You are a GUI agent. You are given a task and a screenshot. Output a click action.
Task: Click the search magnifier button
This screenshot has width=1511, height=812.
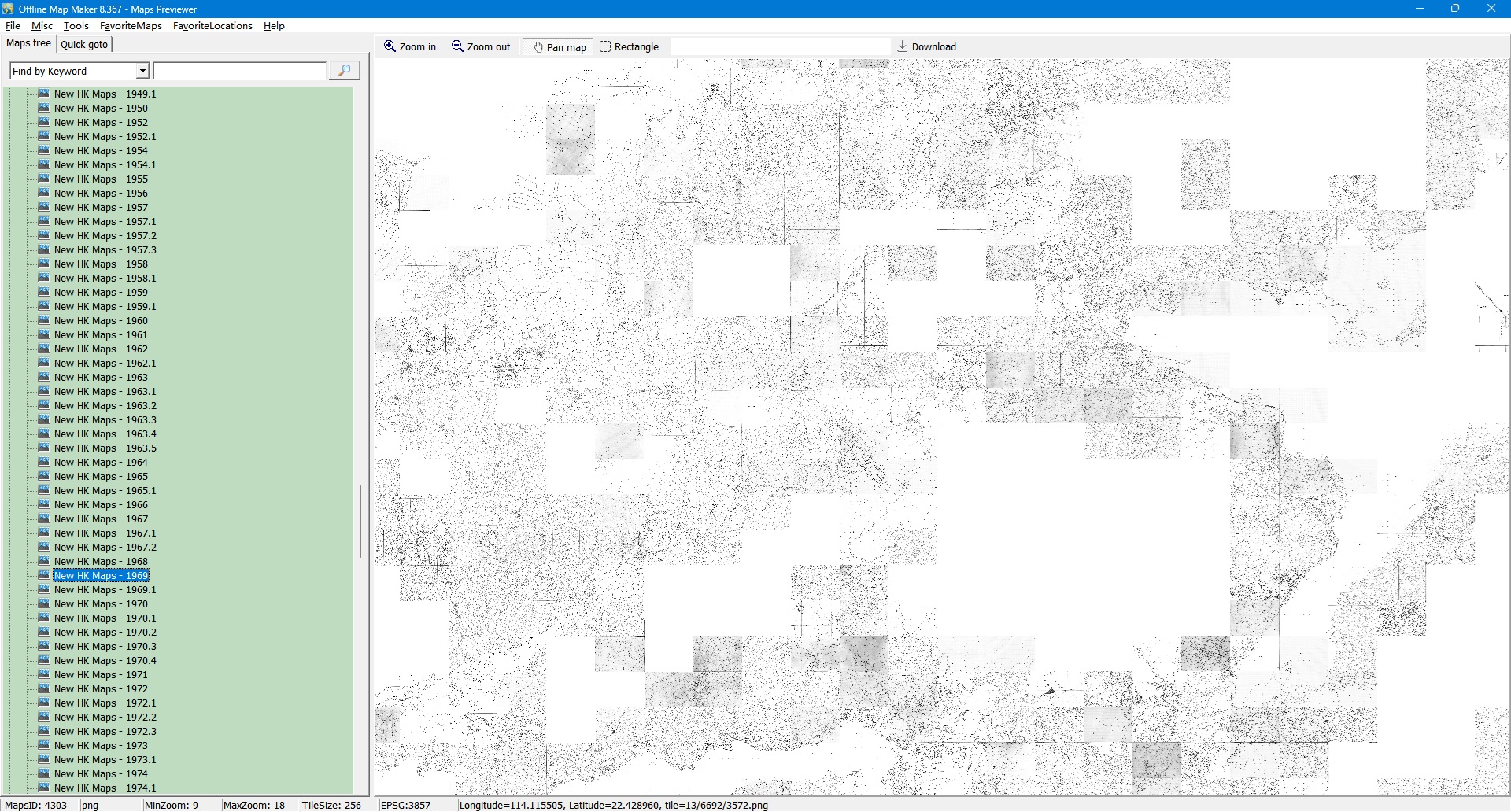(x=344, y=71)
